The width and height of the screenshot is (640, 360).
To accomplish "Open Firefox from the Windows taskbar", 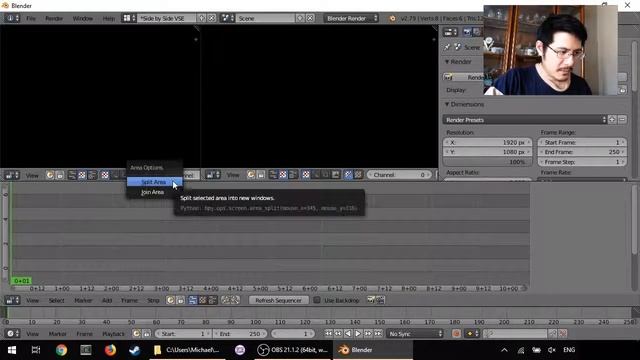I will [110, 350].
